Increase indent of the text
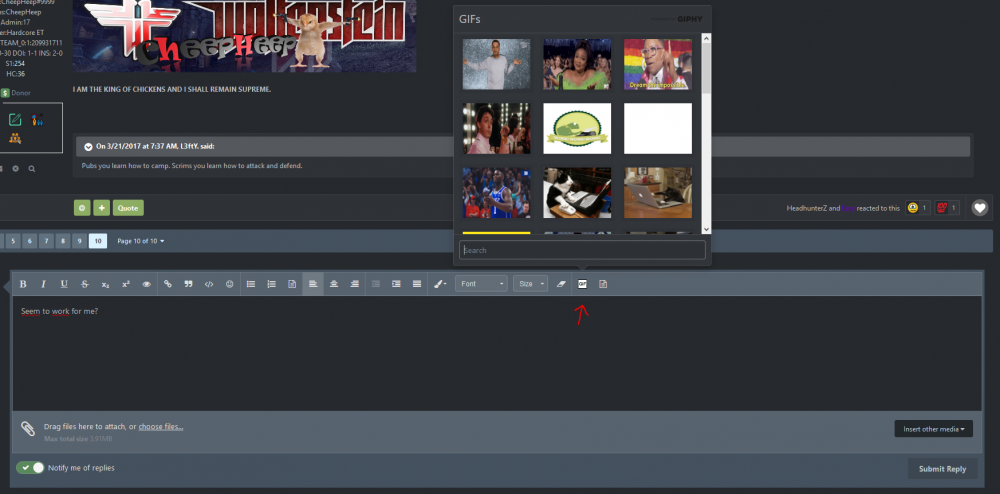 [396, 284]
